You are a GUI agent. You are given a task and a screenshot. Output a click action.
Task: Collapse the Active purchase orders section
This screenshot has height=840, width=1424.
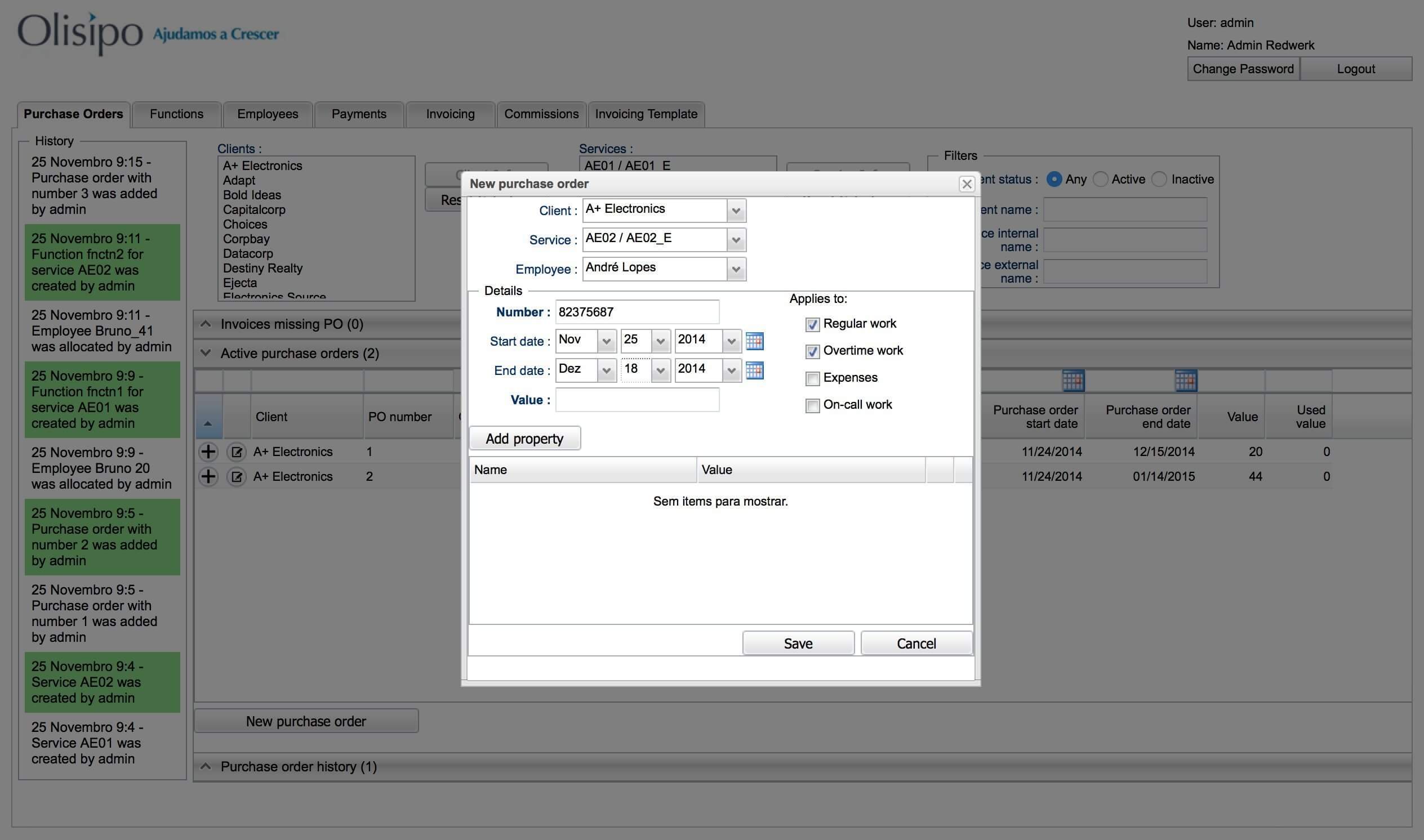pyautogui.click(x=206, y=353)
